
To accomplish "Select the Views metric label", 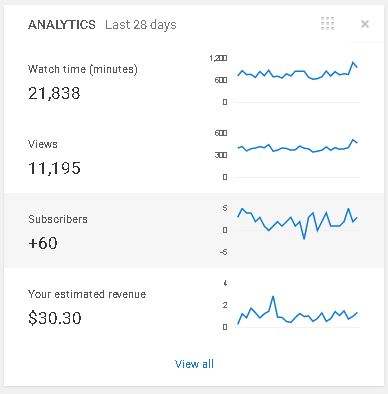I will click(x=43, y=144).
